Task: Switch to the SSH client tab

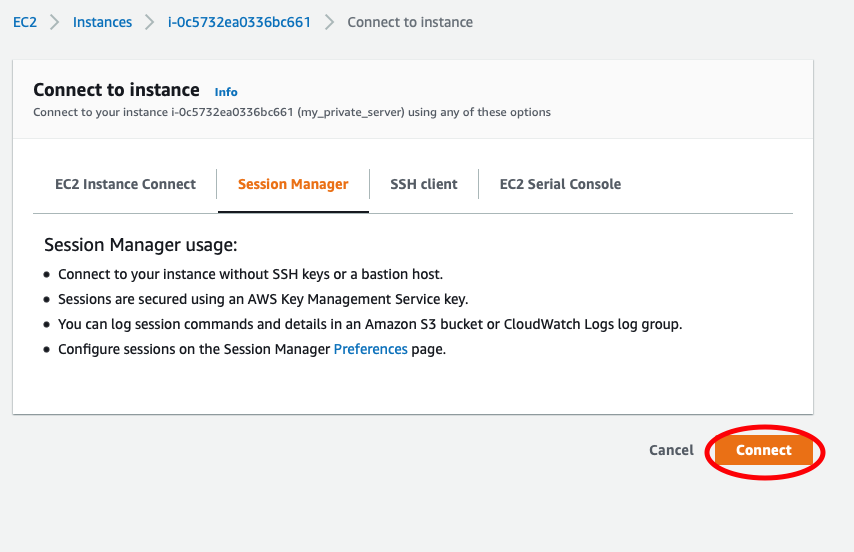Action: pos(423,184)
